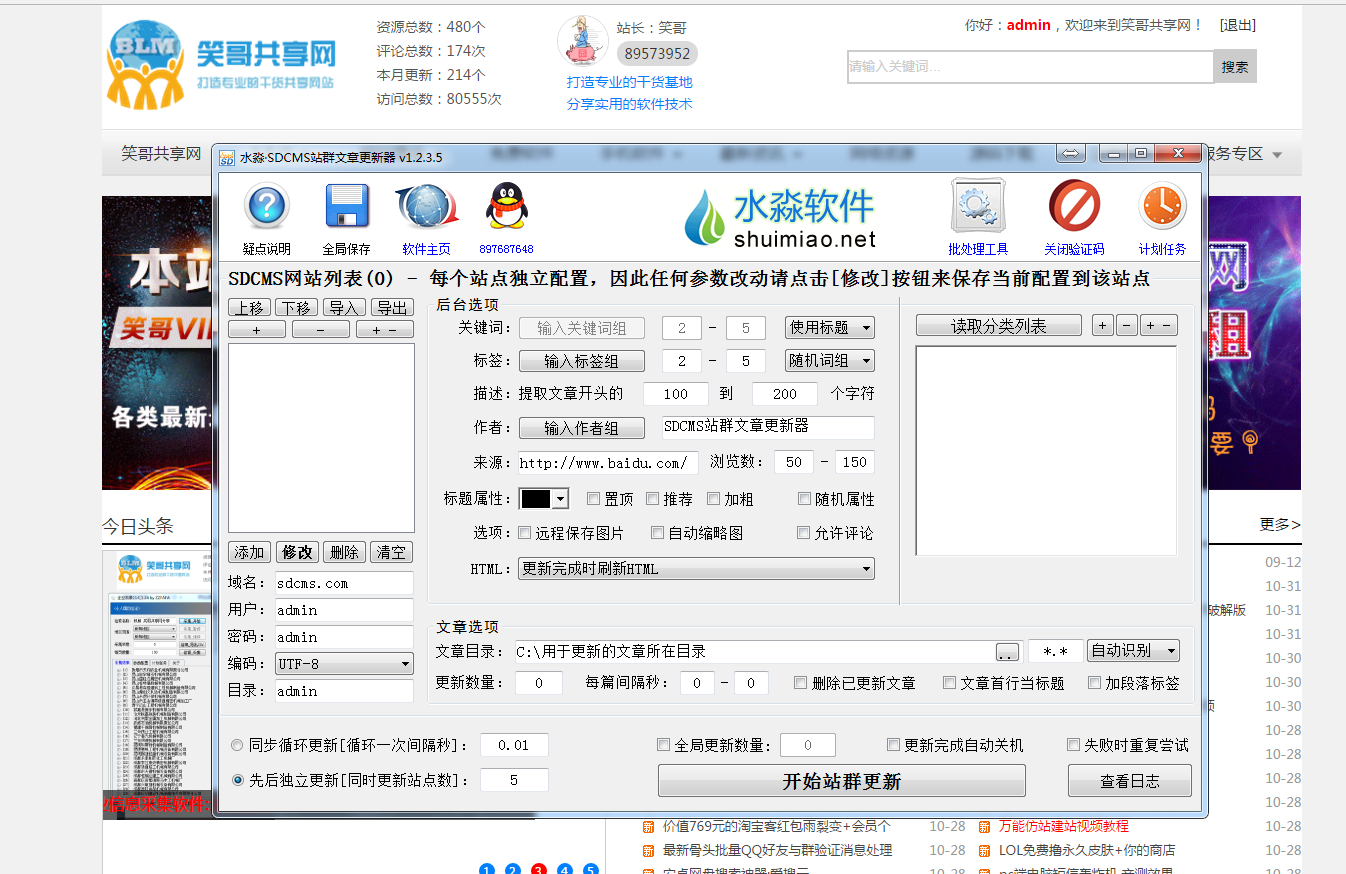Click the 搜索 button on website

(1235, 66)
